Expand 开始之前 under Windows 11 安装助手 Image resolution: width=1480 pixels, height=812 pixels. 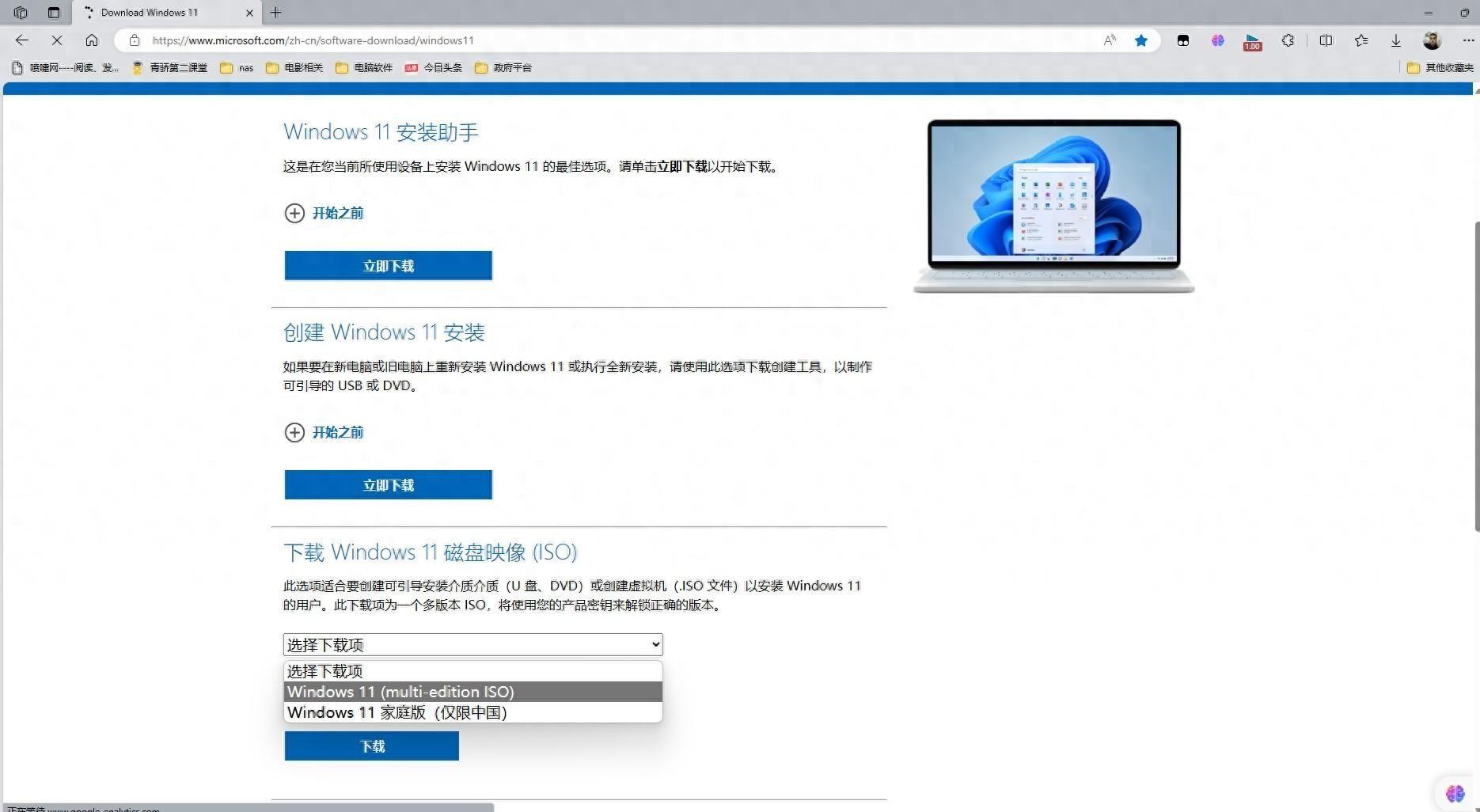coord(324,213)
